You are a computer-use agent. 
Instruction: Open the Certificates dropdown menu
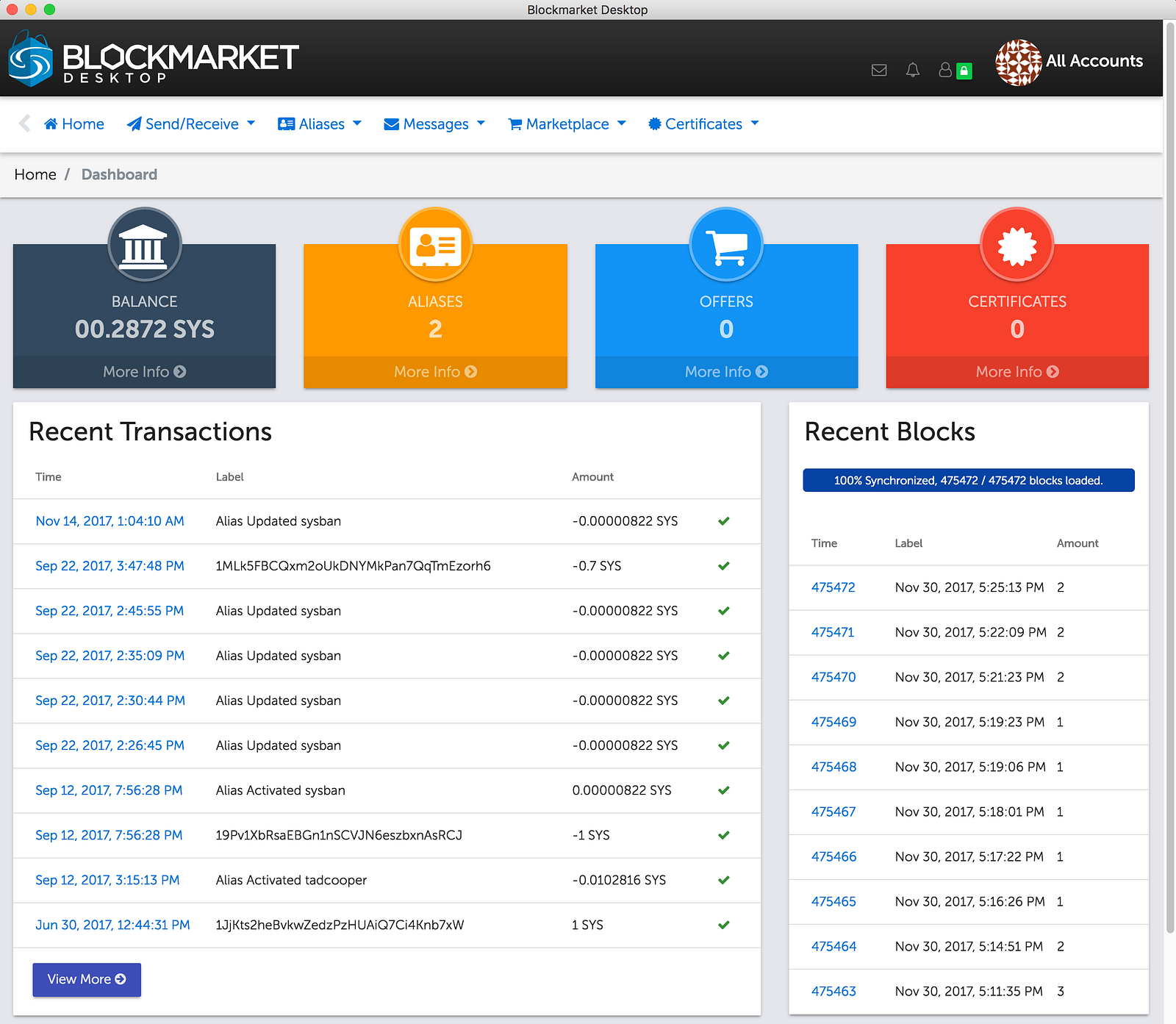click(x=703, y=124)
